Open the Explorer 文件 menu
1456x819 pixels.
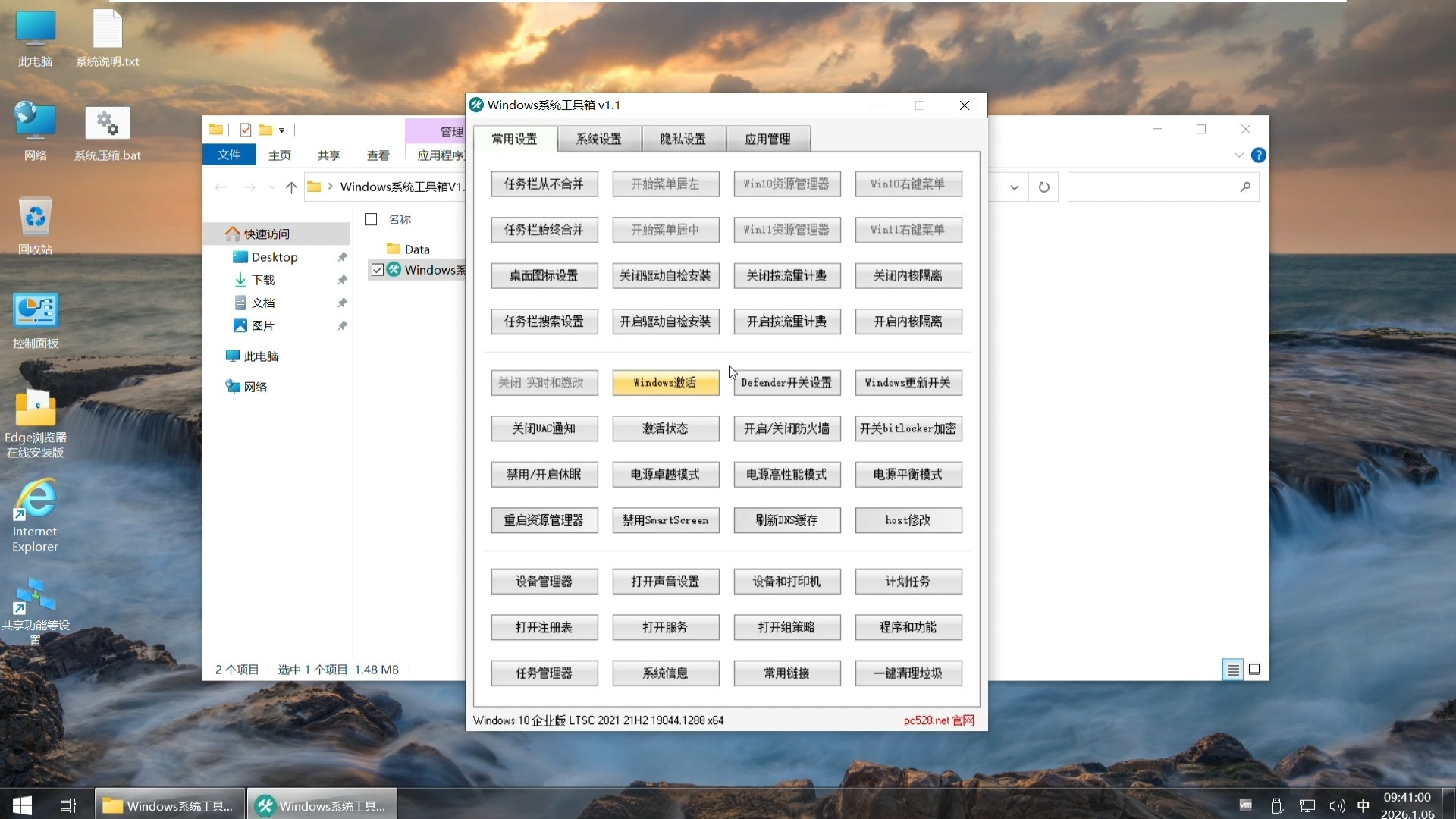point(229,155)
